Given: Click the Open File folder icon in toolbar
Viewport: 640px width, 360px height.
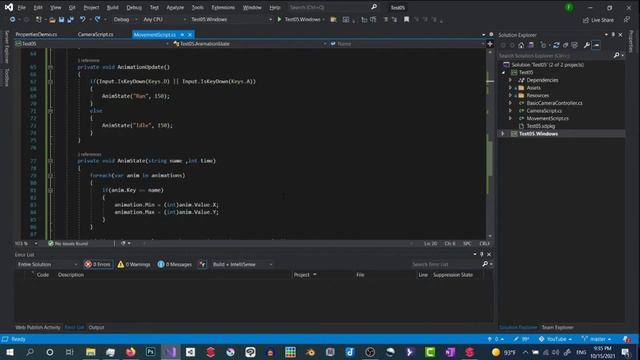Looking at the screenshot, I should pyautogui.click(x=52, y=19).
